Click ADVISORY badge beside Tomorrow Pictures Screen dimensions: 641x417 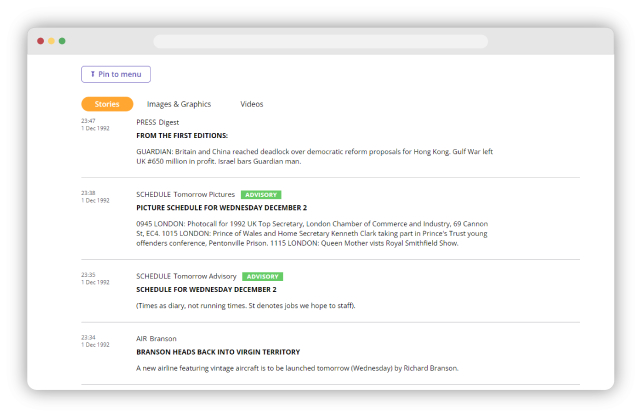click(261, 194)
